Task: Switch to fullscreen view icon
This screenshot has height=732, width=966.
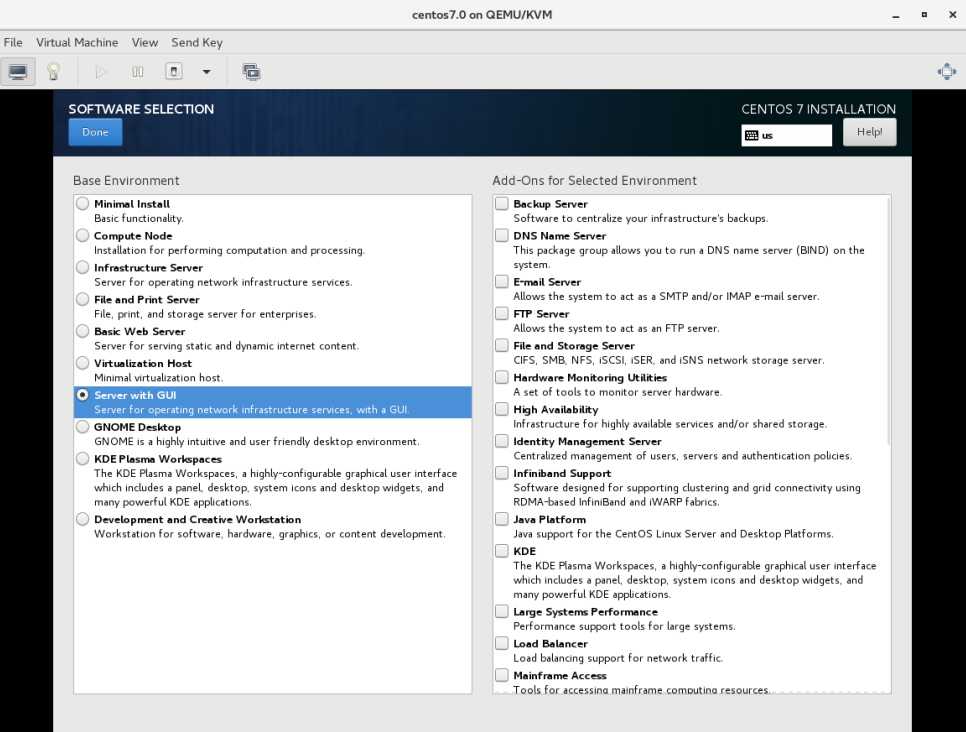Action: tap(947, 72)
